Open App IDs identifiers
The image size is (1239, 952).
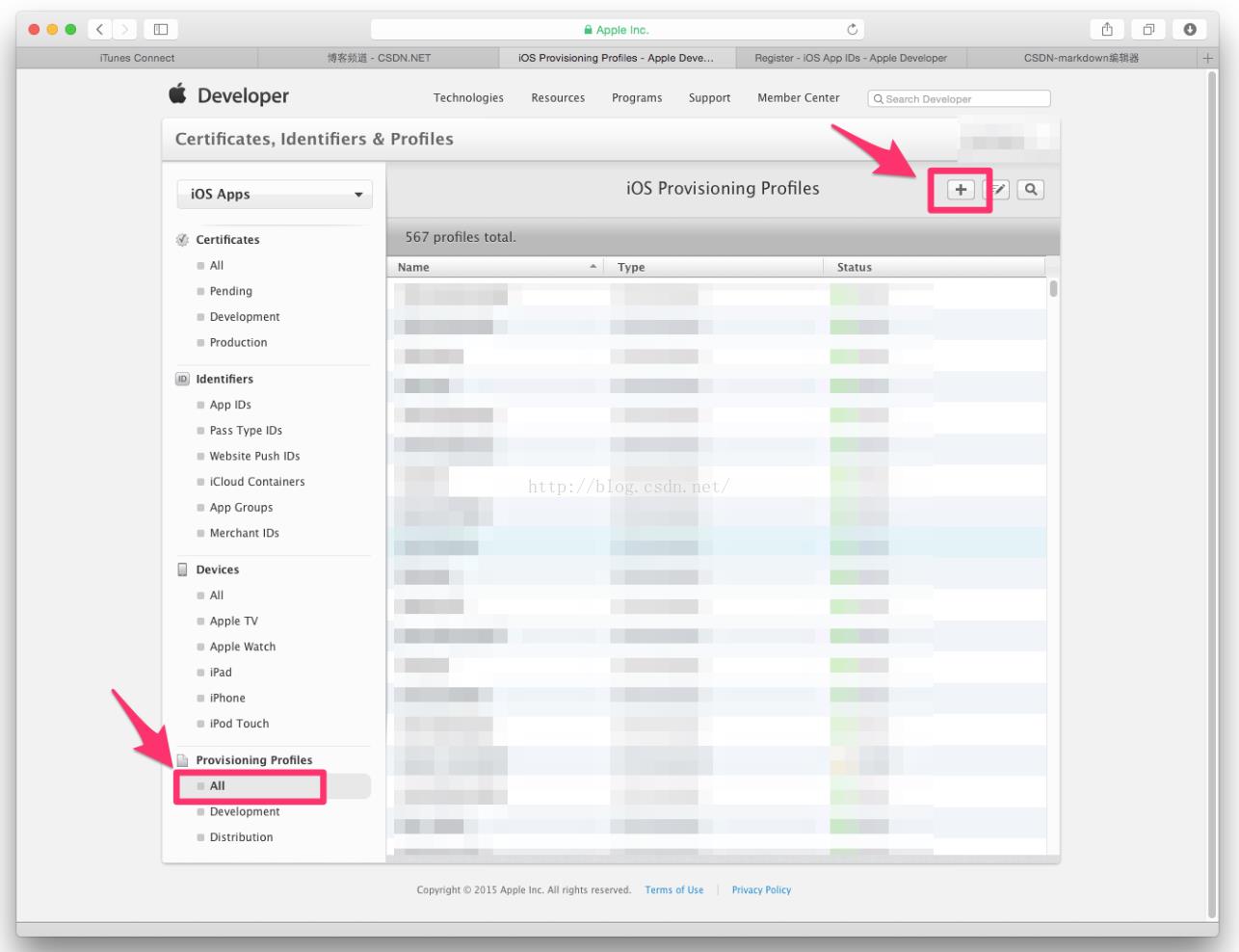point(230,406)
